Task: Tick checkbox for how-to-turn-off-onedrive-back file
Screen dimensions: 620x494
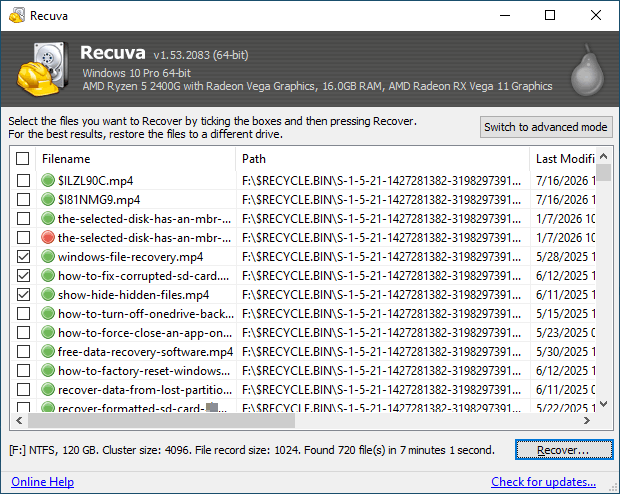Action: coord(23,313)
